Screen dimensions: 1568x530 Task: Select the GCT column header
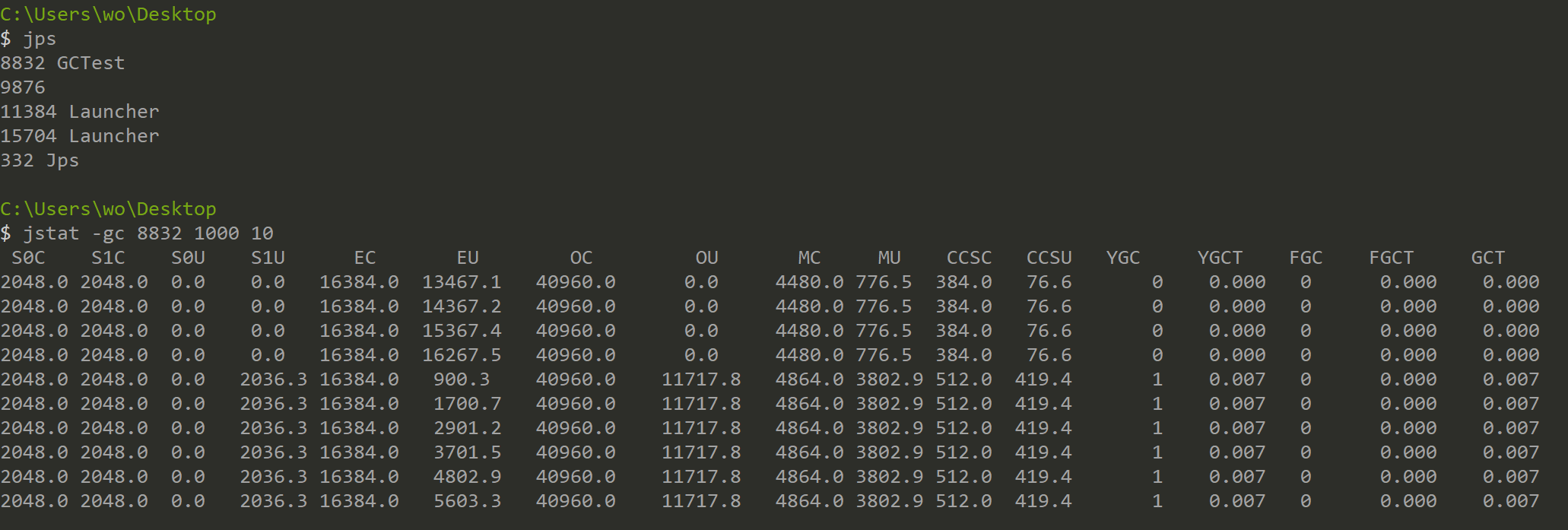1487,258
